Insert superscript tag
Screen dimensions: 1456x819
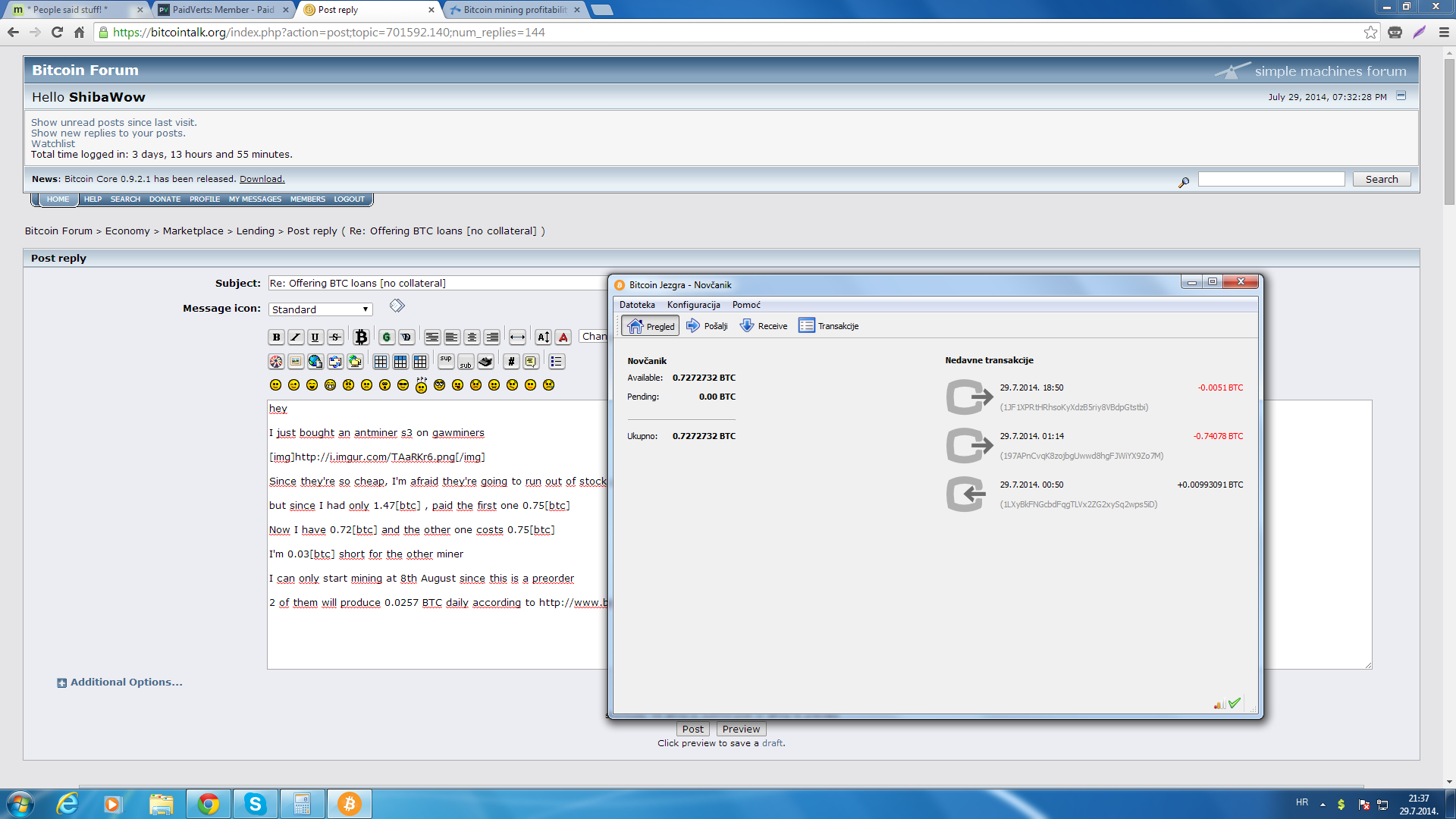click(x=446, y=362)
